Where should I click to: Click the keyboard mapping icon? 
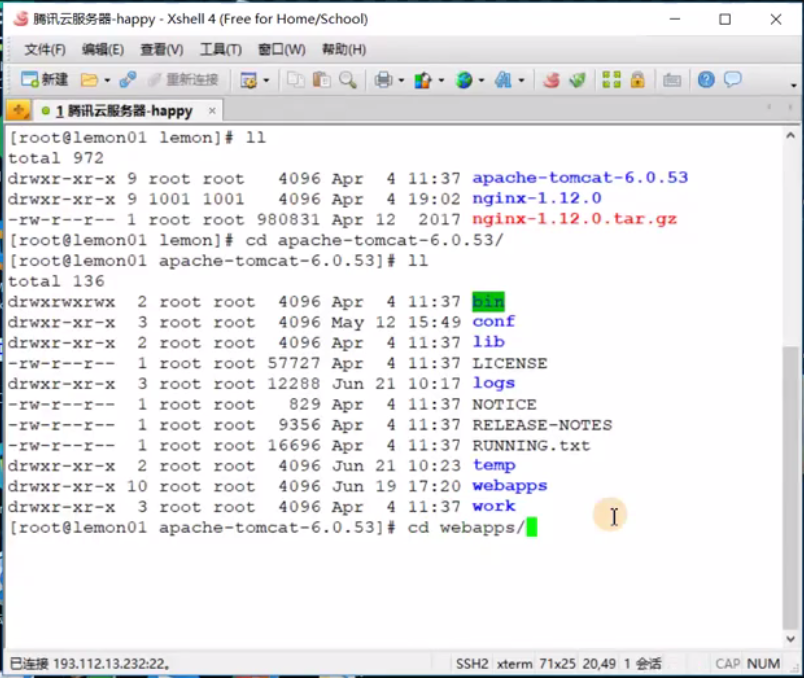tap(672, 80)
